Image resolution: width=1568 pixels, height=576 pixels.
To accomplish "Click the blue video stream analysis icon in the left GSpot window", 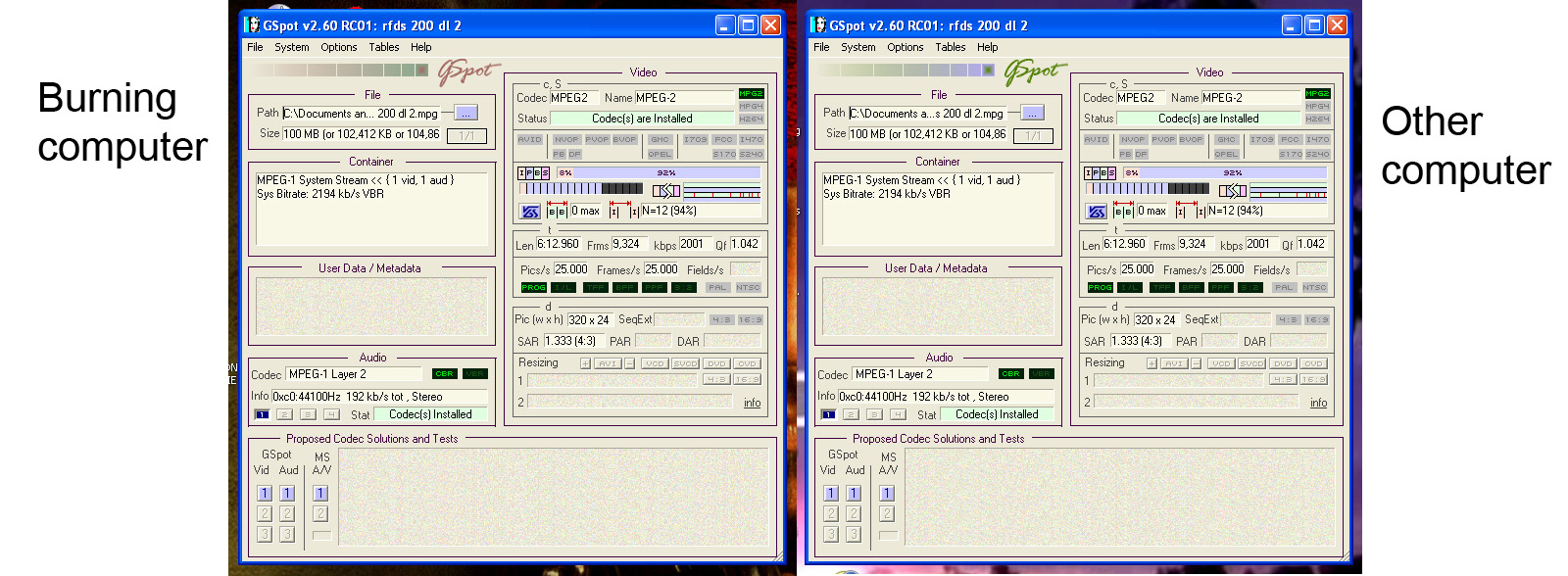I will pyautogui.click(x=530, y=211).
